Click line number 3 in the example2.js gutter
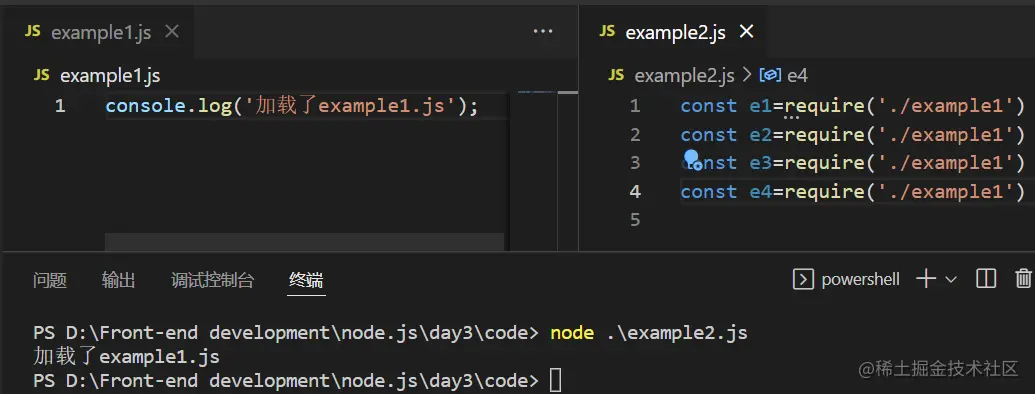This screenshot has width=1035, height=394. 635,162
